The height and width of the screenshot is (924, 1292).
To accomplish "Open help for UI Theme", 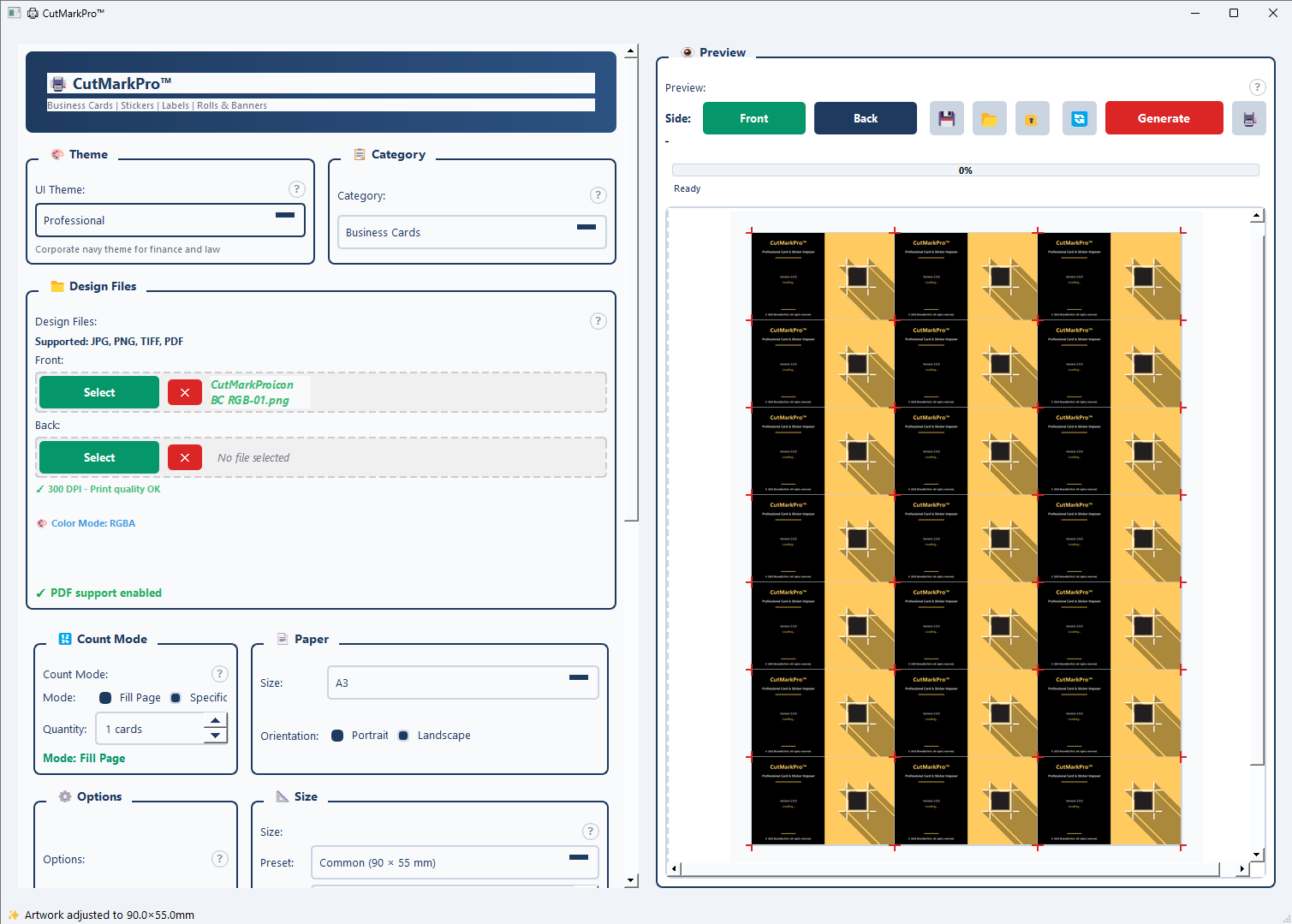I will click(296, 189).
